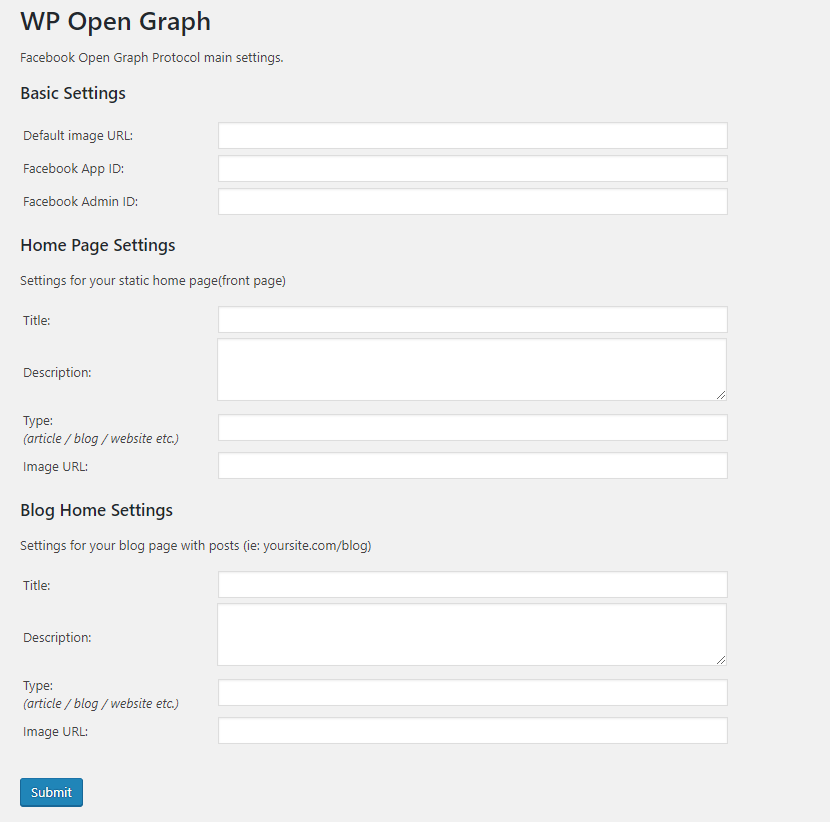Grab resize handle of Blog Home Description
The image size is (830, 822).
pyautogui.click(x=721, y=660)
